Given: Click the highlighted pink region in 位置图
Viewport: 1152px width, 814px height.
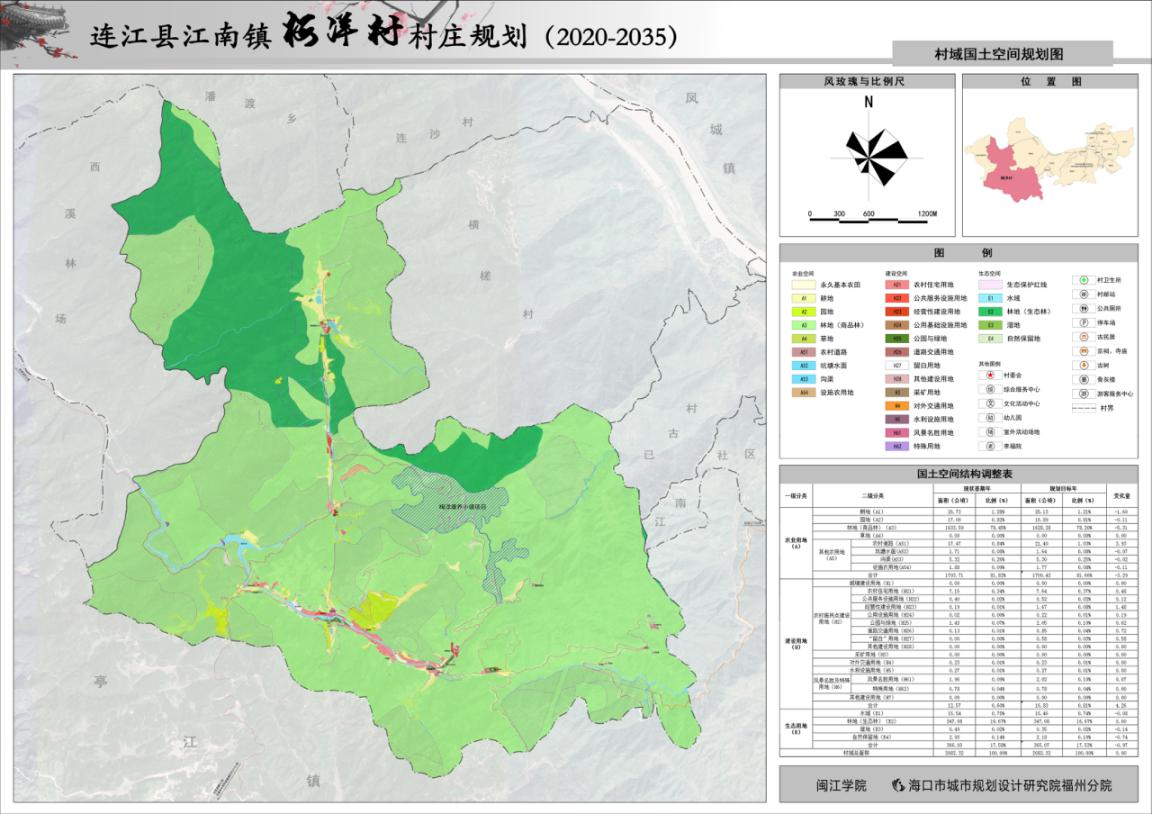Looking at the screenshot, I should [x=1009, y=172].
